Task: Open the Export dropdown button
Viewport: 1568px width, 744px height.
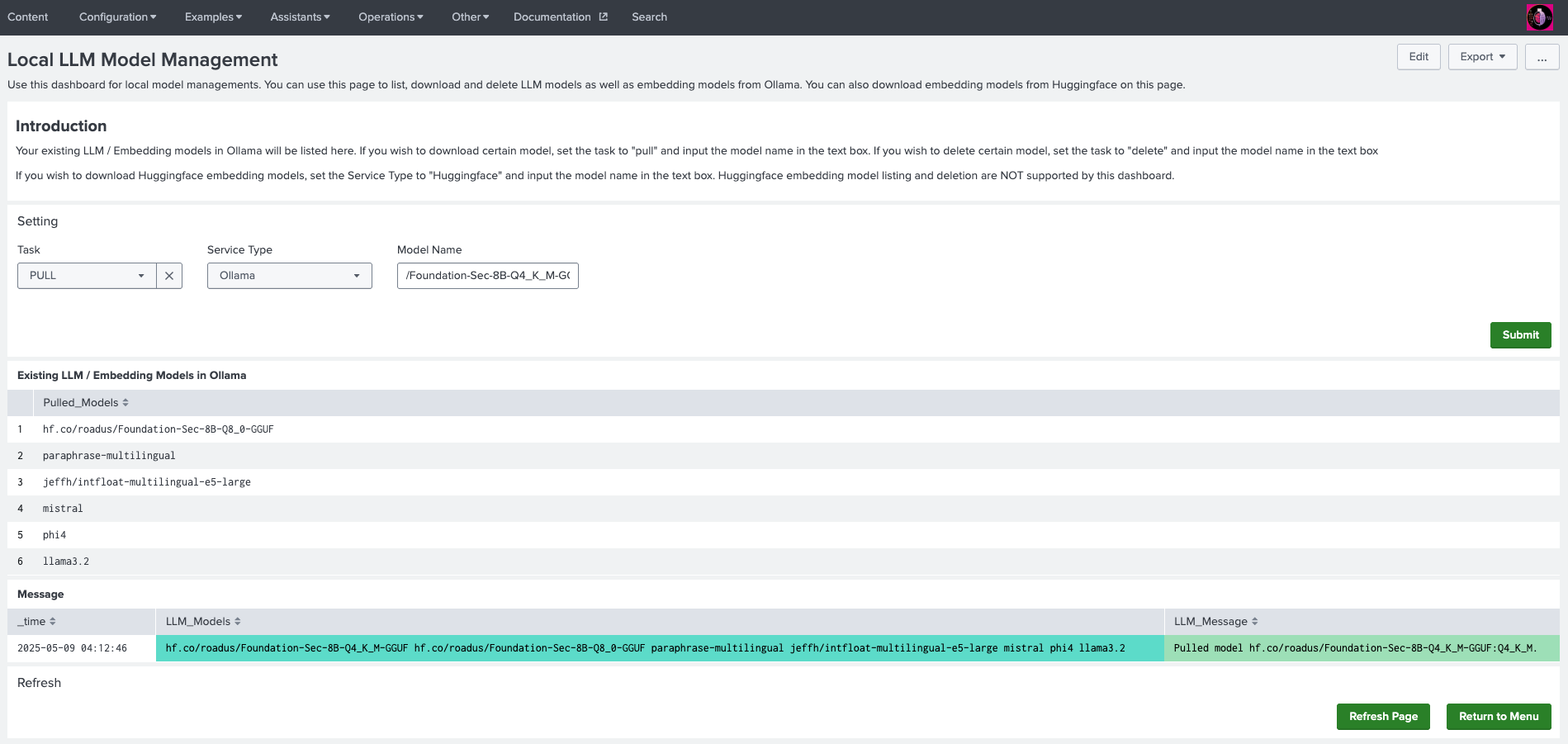Action: coord(1482,57)
